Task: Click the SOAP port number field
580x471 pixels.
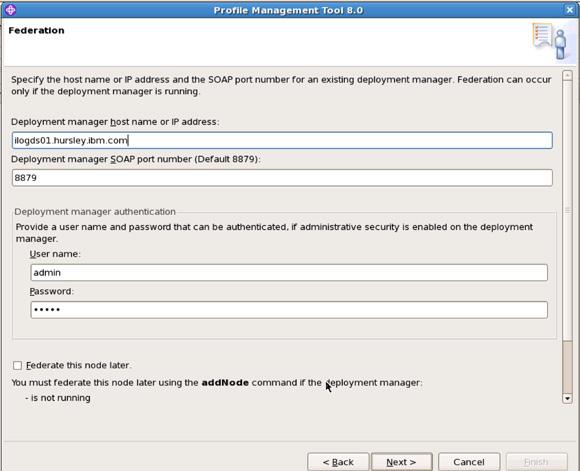Action: point(282,178)
